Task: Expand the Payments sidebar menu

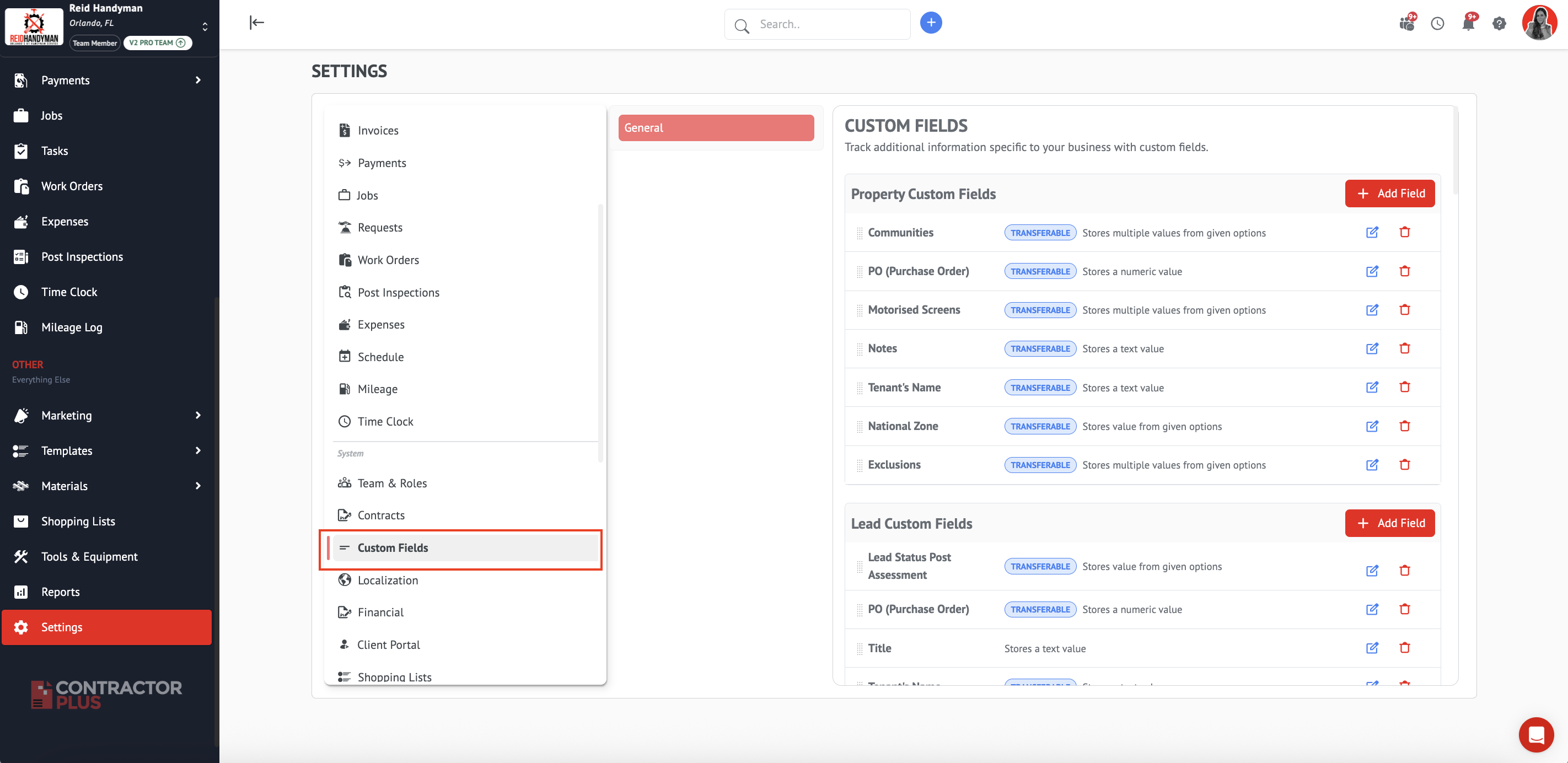Action: (x=198, y=80)
